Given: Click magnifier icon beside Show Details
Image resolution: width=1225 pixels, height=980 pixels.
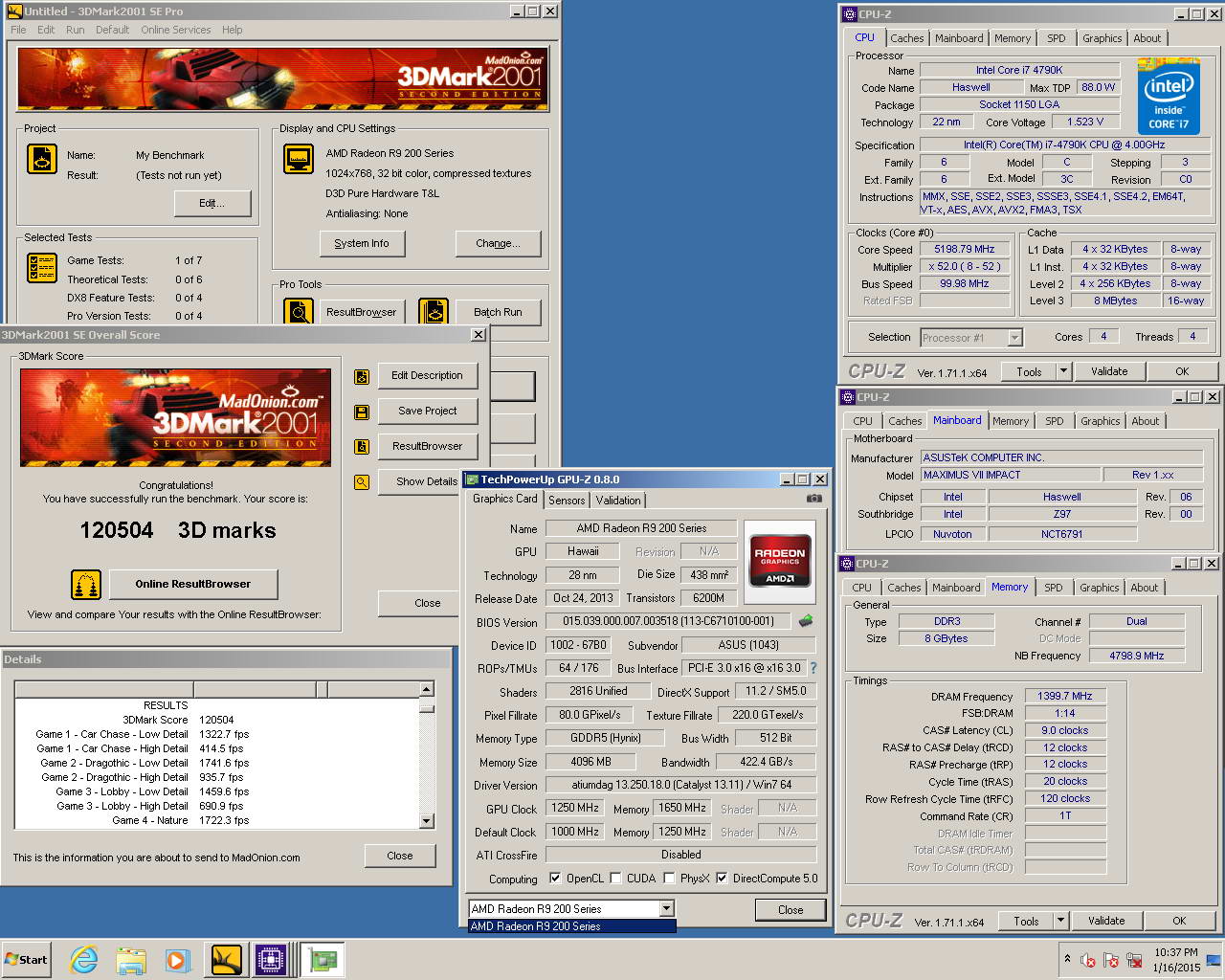Looking at the screenshot, I should (x=362, y=482).
